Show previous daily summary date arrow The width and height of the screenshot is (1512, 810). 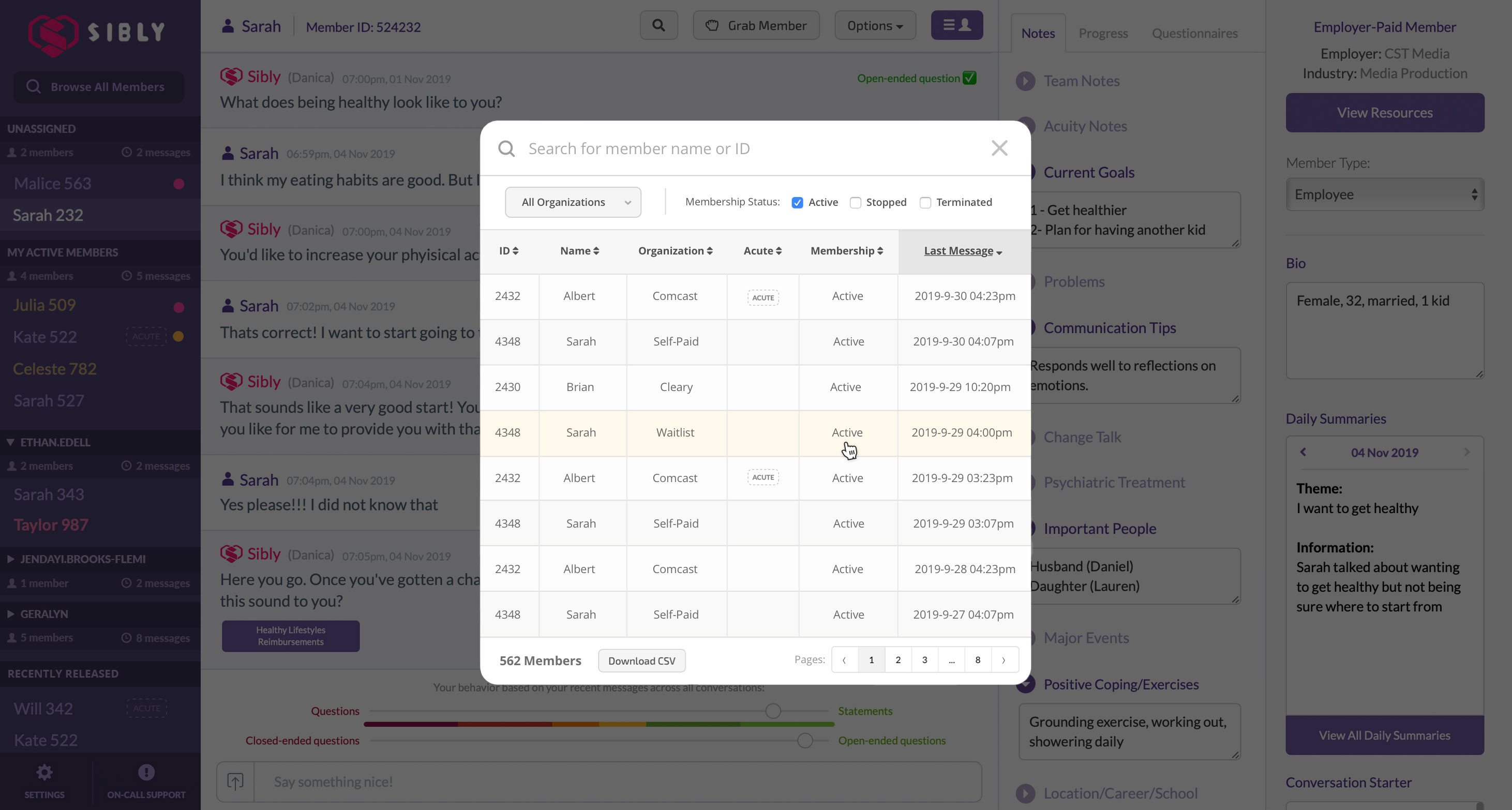pos(1303,452)
